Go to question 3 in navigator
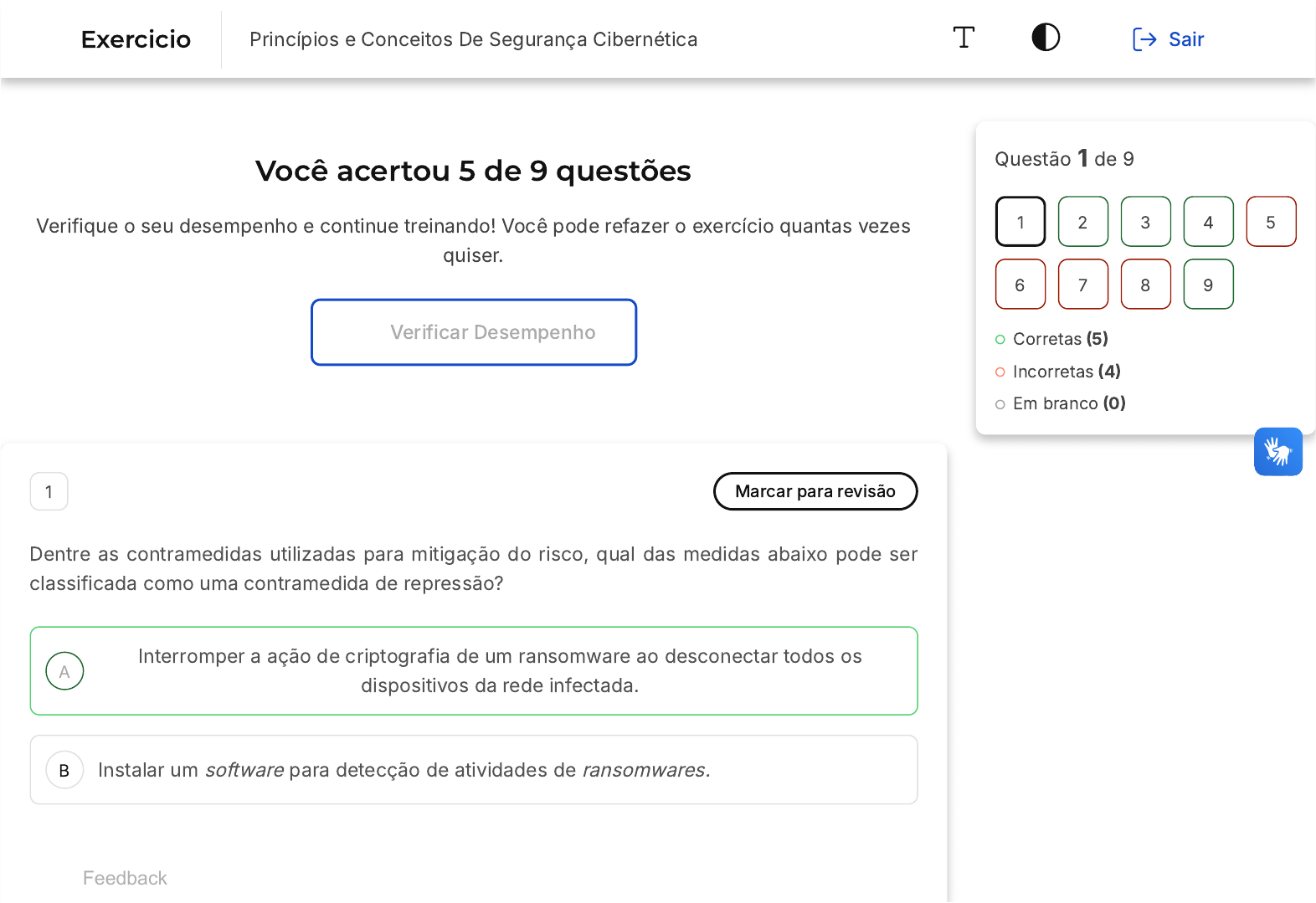 [1145, 222]
